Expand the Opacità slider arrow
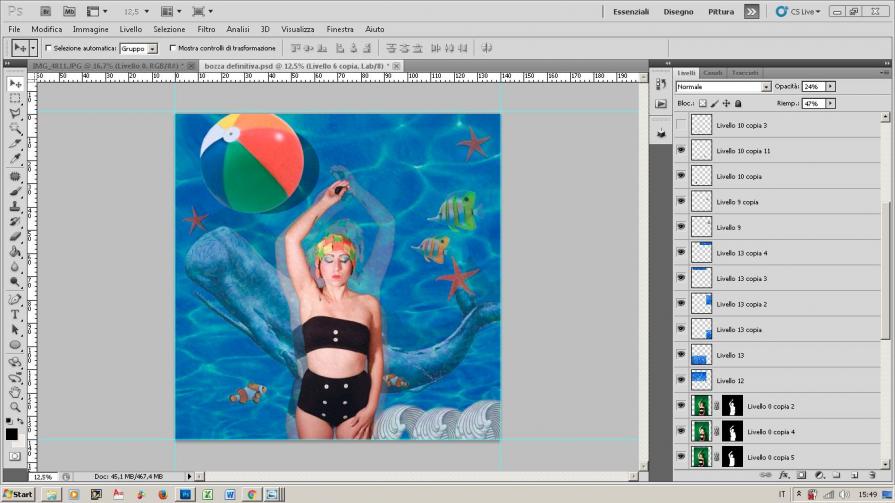 [830, 87]
